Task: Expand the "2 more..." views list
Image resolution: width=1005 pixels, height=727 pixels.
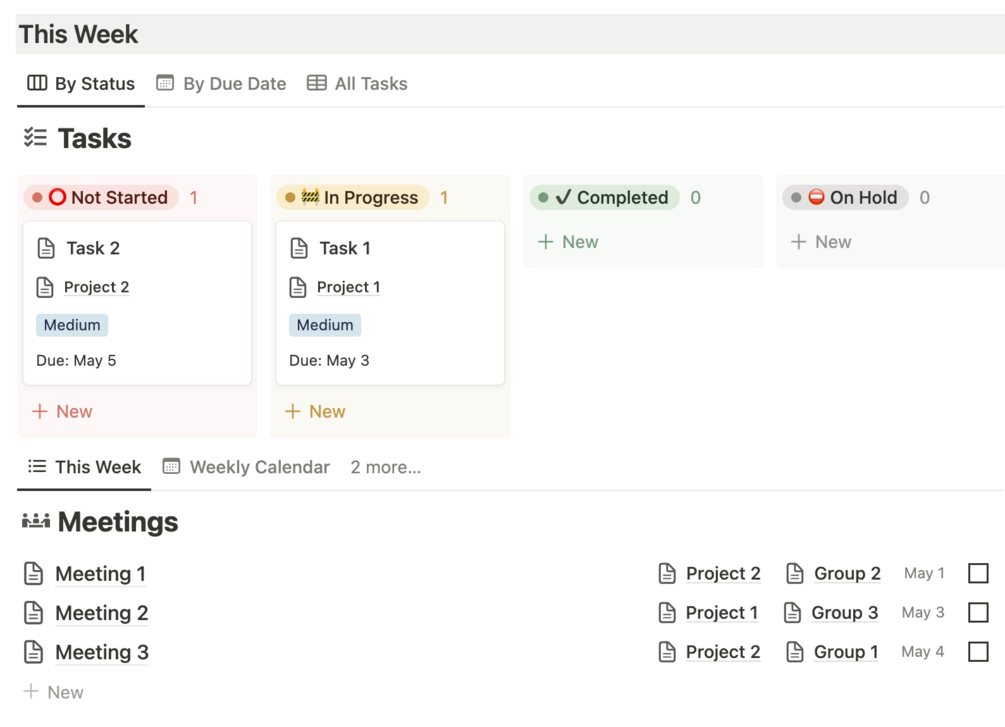Action: [385, 467]
